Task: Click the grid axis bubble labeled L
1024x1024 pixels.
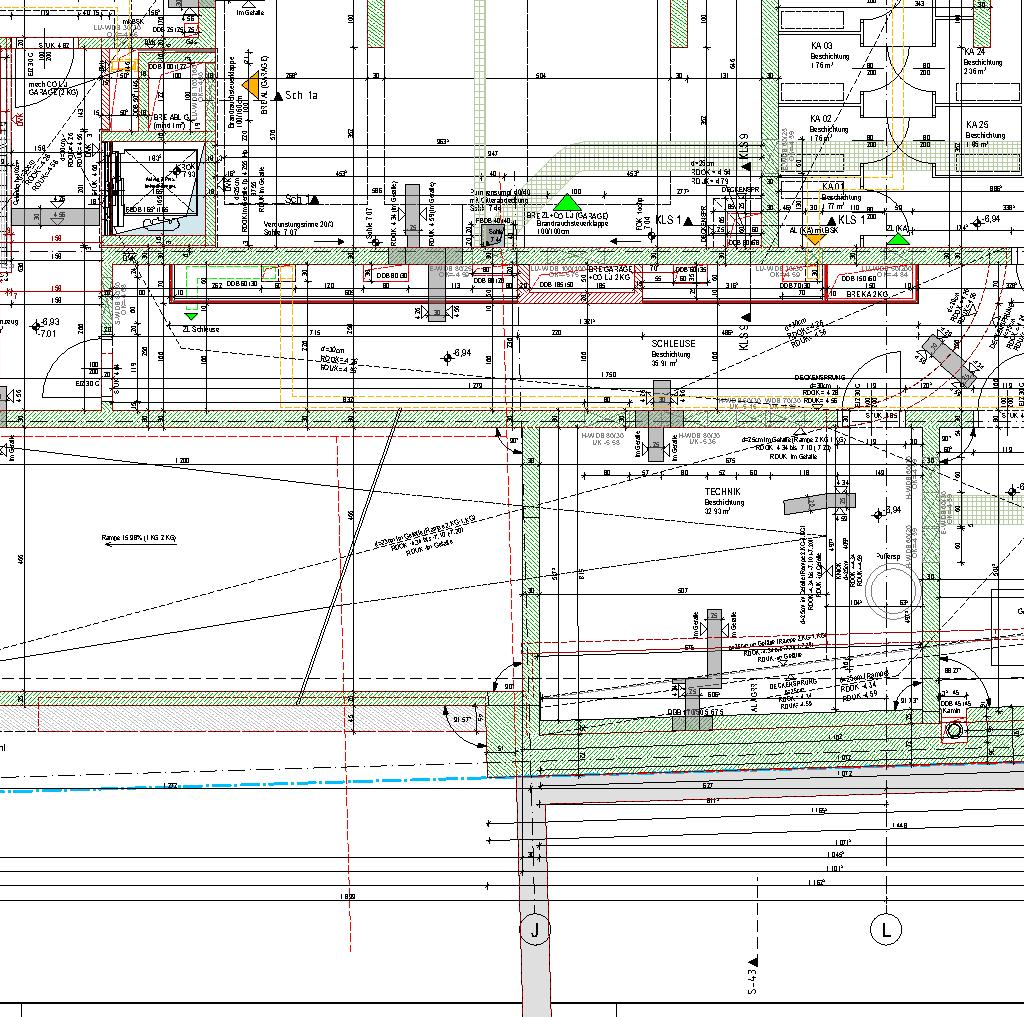Action: [886, 929]
